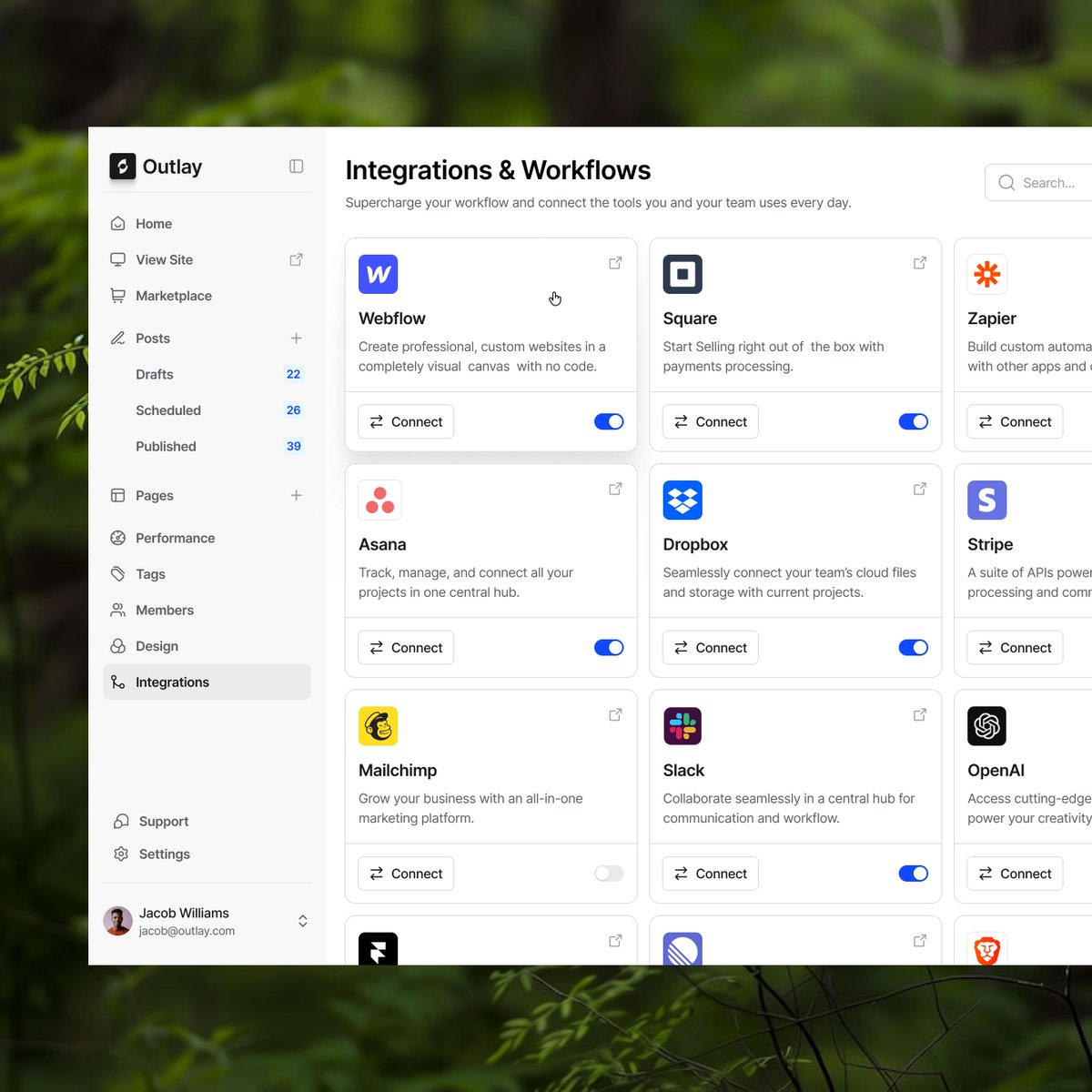1092x1092 pixels.
Task: Click the Asana app logo
Action: tap(379, 500)
